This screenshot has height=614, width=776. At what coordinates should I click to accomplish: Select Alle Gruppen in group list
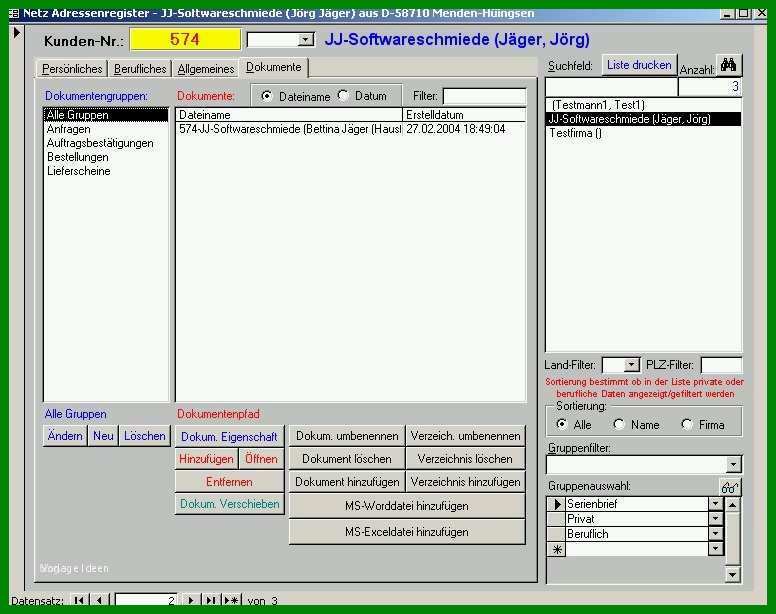[106, 115]
